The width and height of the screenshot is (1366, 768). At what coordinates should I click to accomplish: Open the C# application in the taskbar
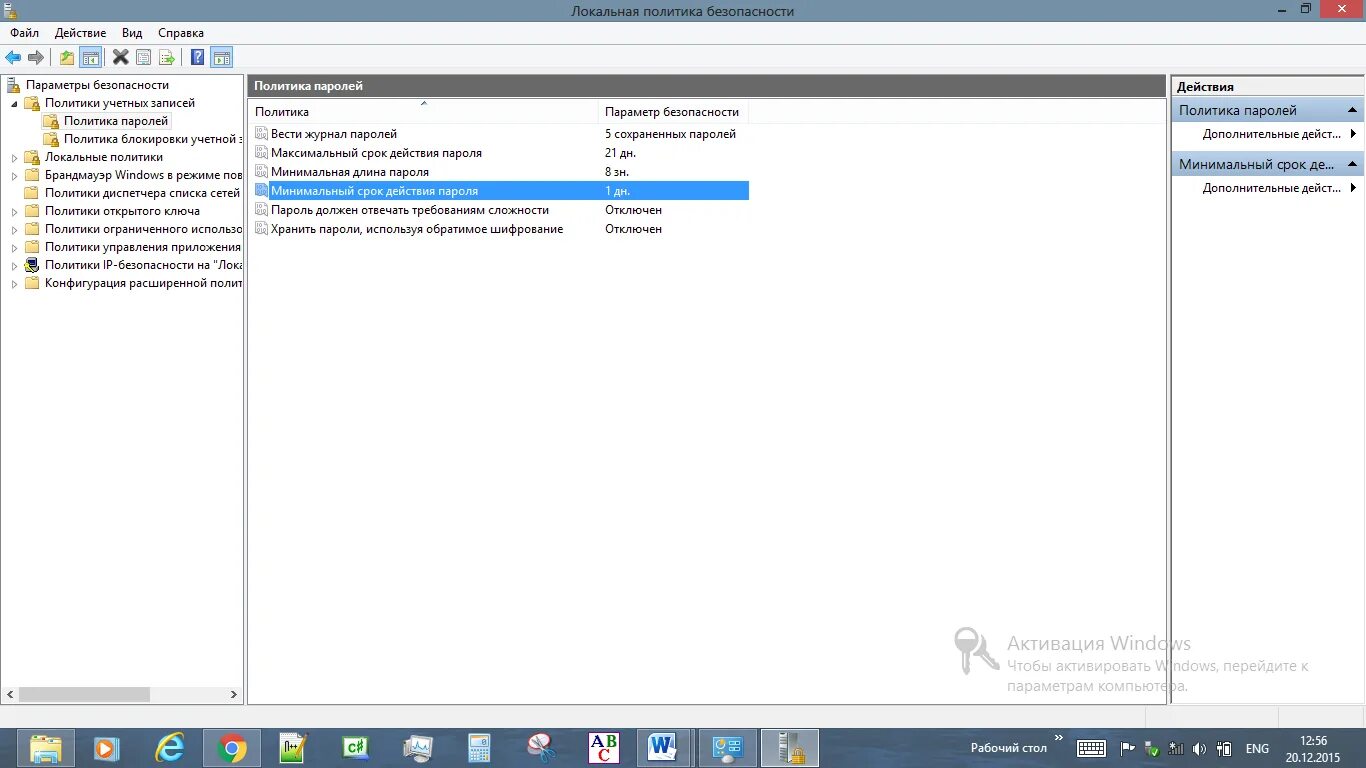pyautogui.click(x=355, y=747)
